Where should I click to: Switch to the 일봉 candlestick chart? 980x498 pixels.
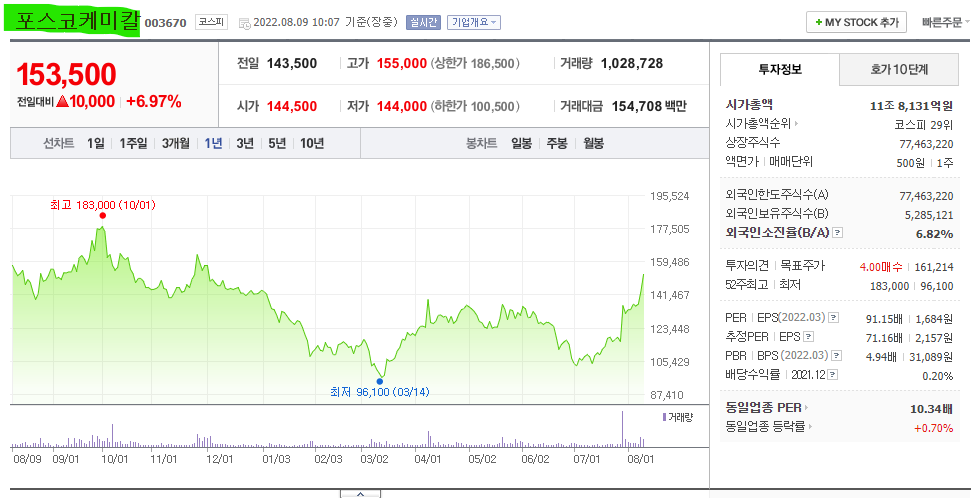point(521,144)
